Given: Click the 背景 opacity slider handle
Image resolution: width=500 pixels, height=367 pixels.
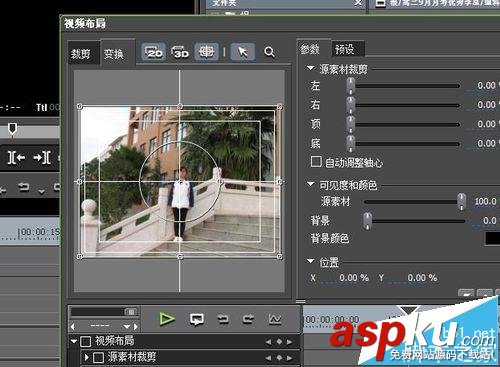Looking at the screenshot, I should pos(367,221).
